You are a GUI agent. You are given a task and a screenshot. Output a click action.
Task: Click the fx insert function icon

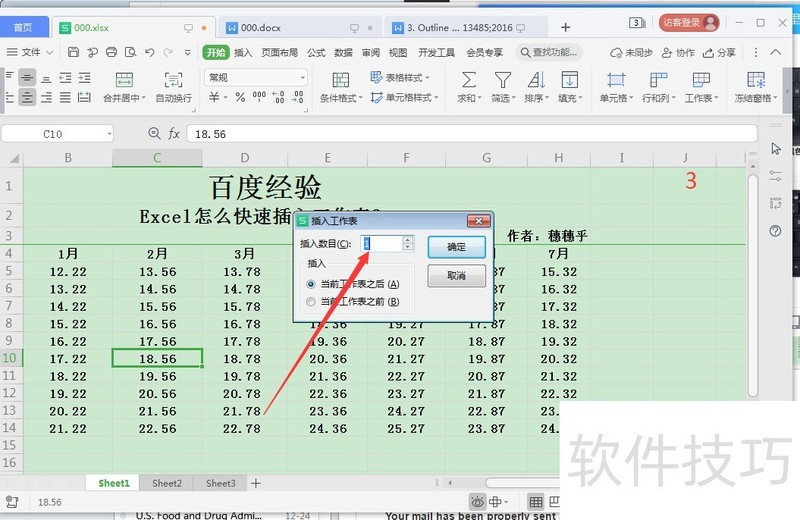point(174,134)
